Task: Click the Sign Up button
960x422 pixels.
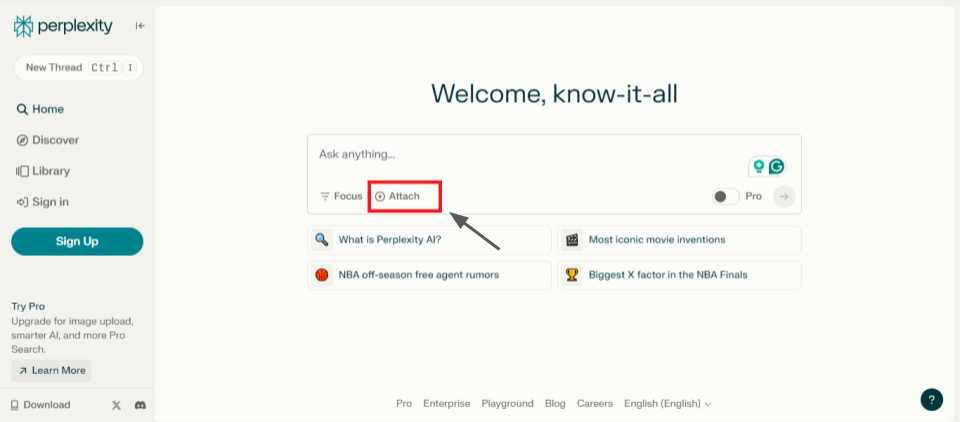Action: 77,241
